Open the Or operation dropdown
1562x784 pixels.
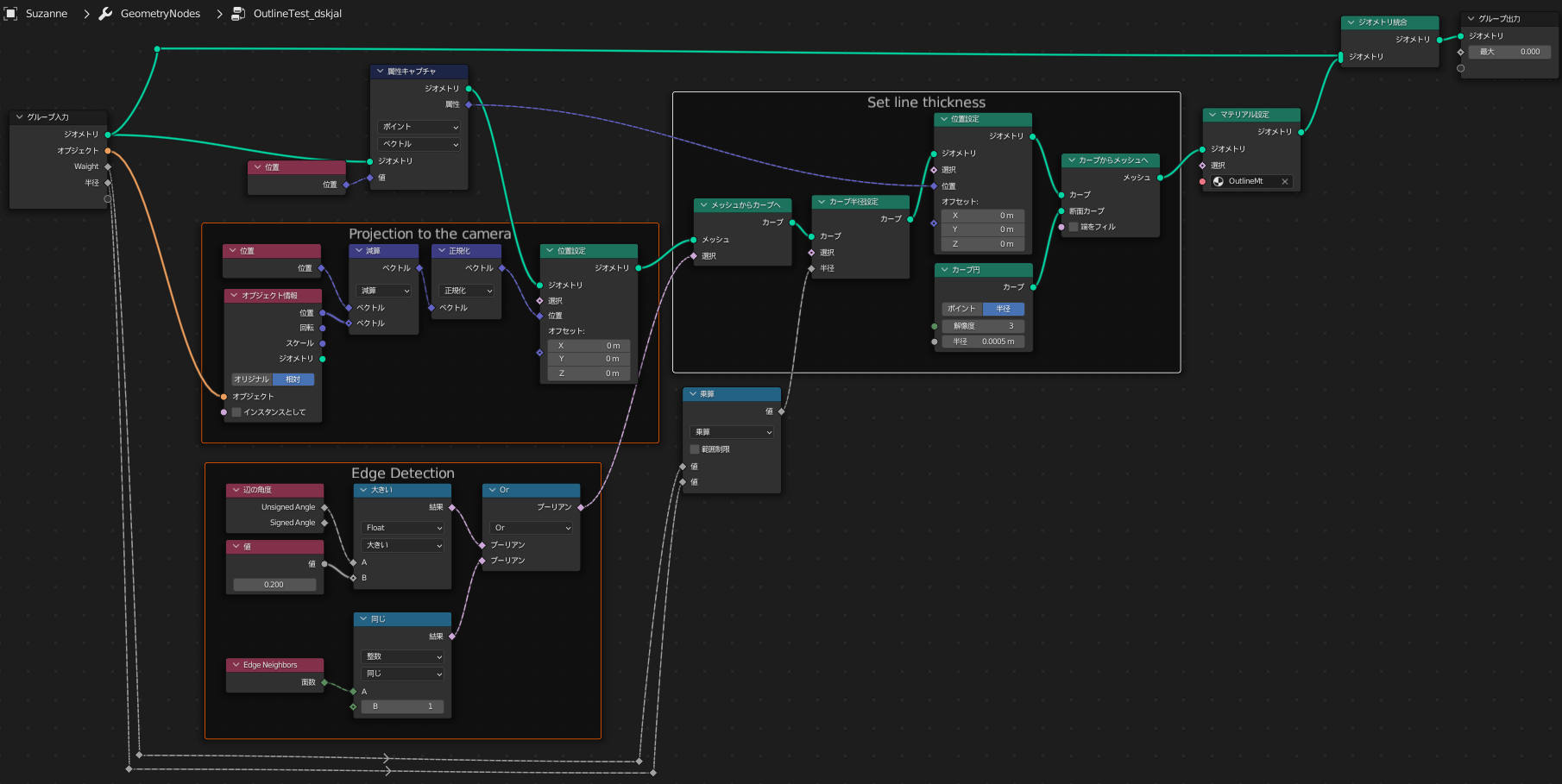[x=532, y=528]
